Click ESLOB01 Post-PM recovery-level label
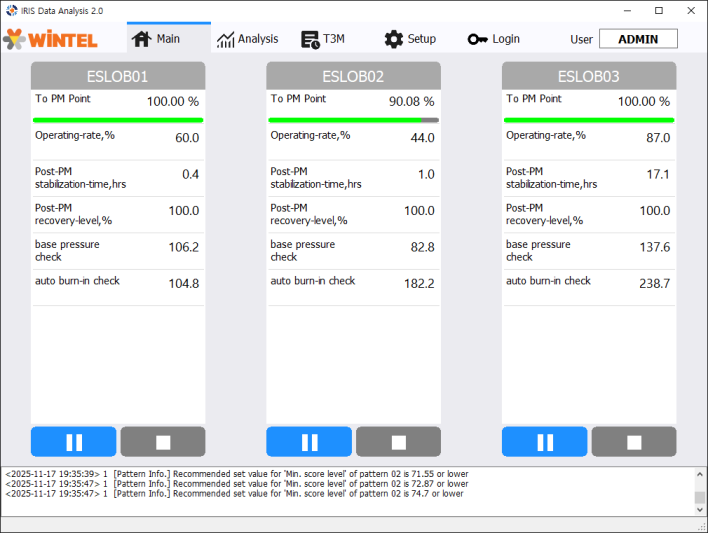The height and width of the screenshot is (533, 708). click(x=74, y=214)
